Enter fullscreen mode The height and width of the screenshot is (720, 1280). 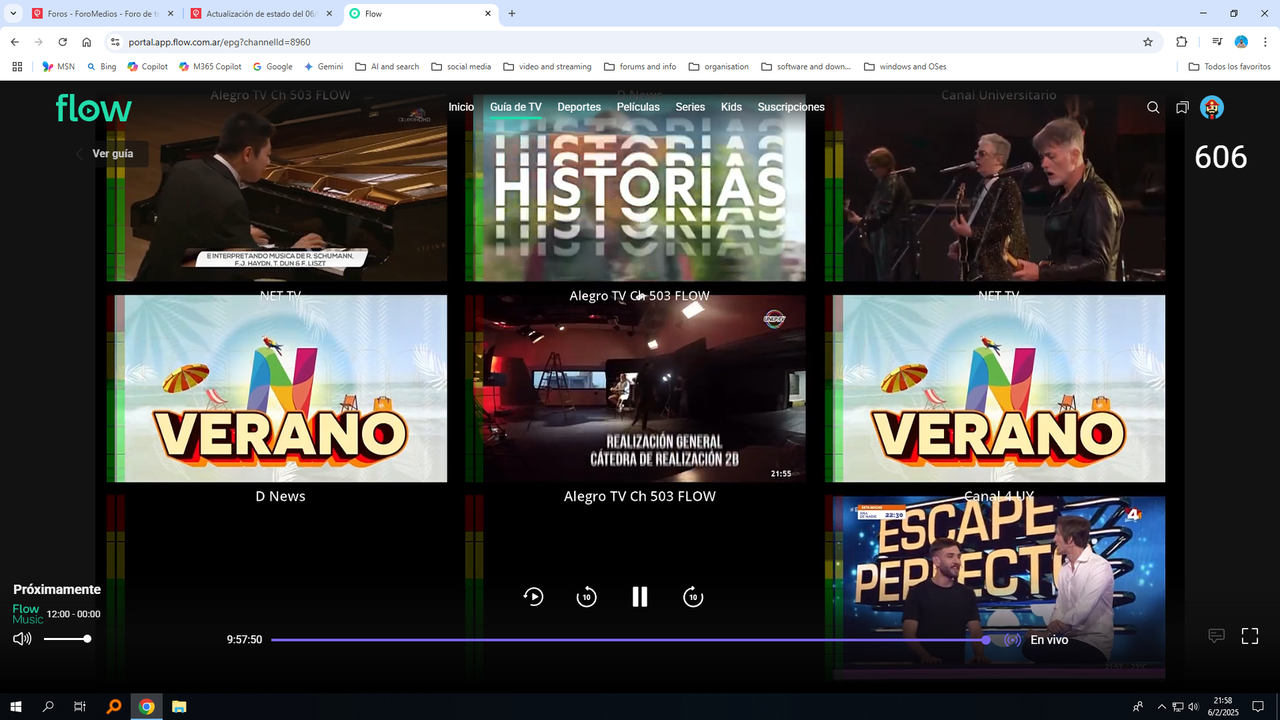point(1250,636)
